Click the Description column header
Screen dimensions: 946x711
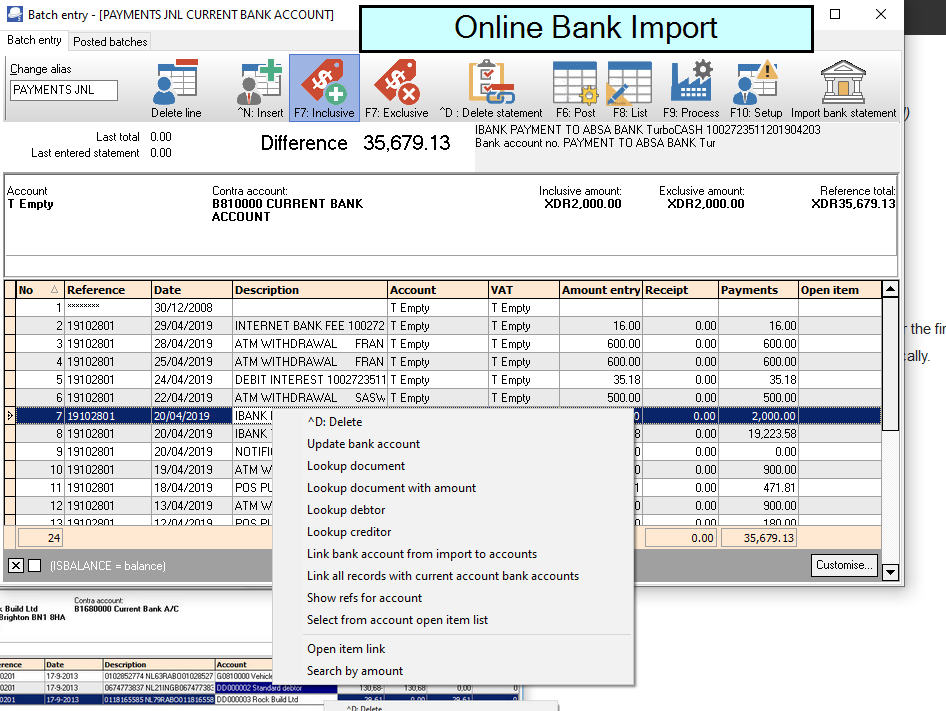pos(310,290)
